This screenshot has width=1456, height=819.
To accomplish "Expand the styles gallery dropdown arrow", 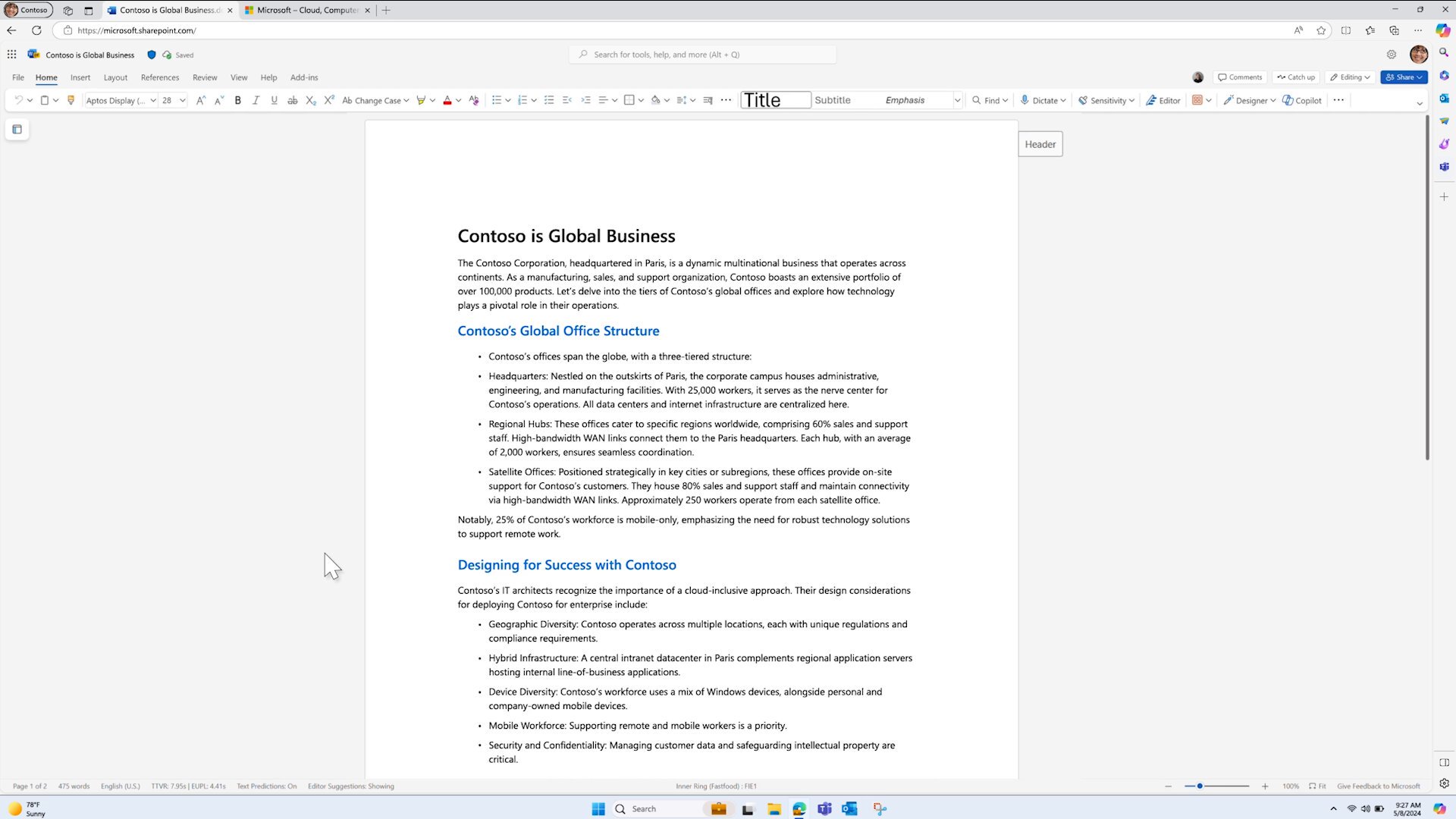I will (x=957, y=100).
